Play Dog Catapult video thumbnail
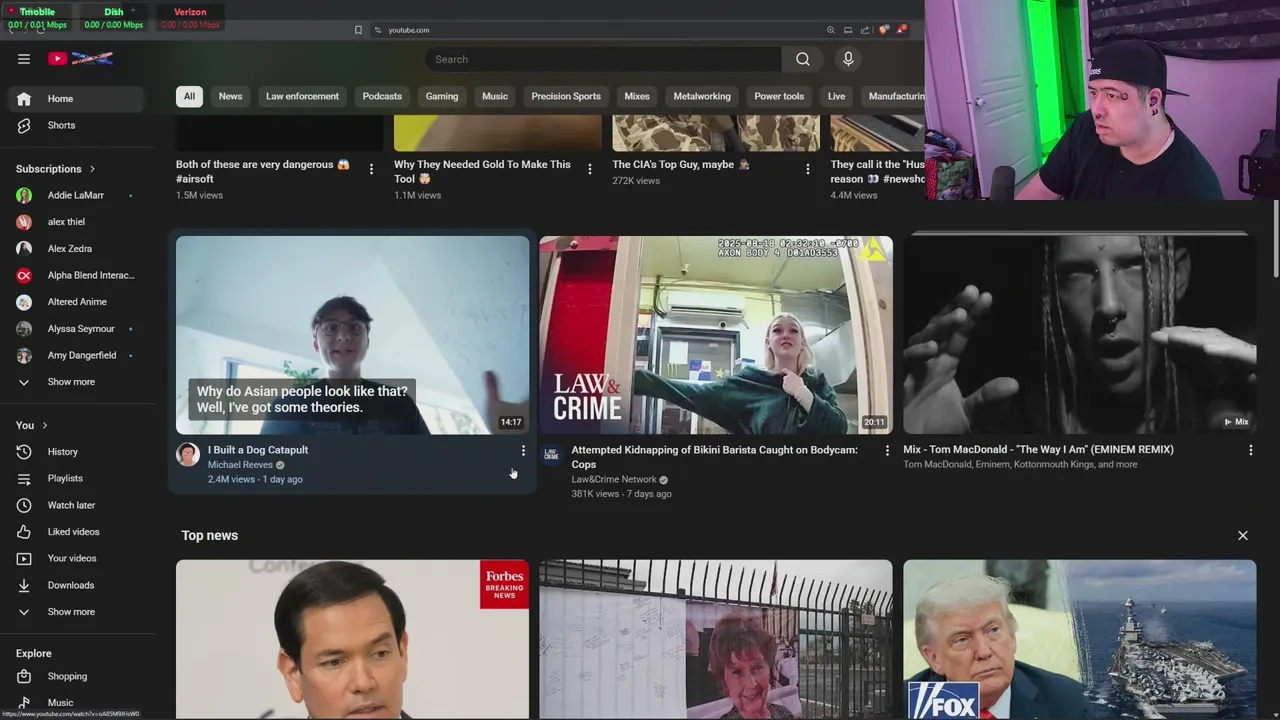 tap(352, 335)
